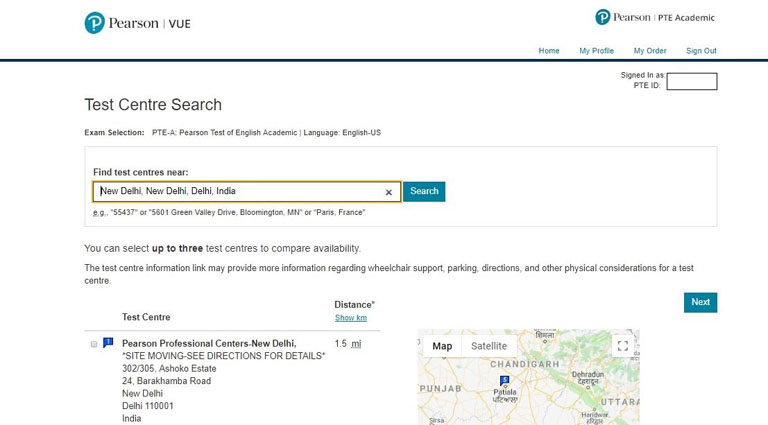Switch the map to Map view

click(x=442, y=346)
